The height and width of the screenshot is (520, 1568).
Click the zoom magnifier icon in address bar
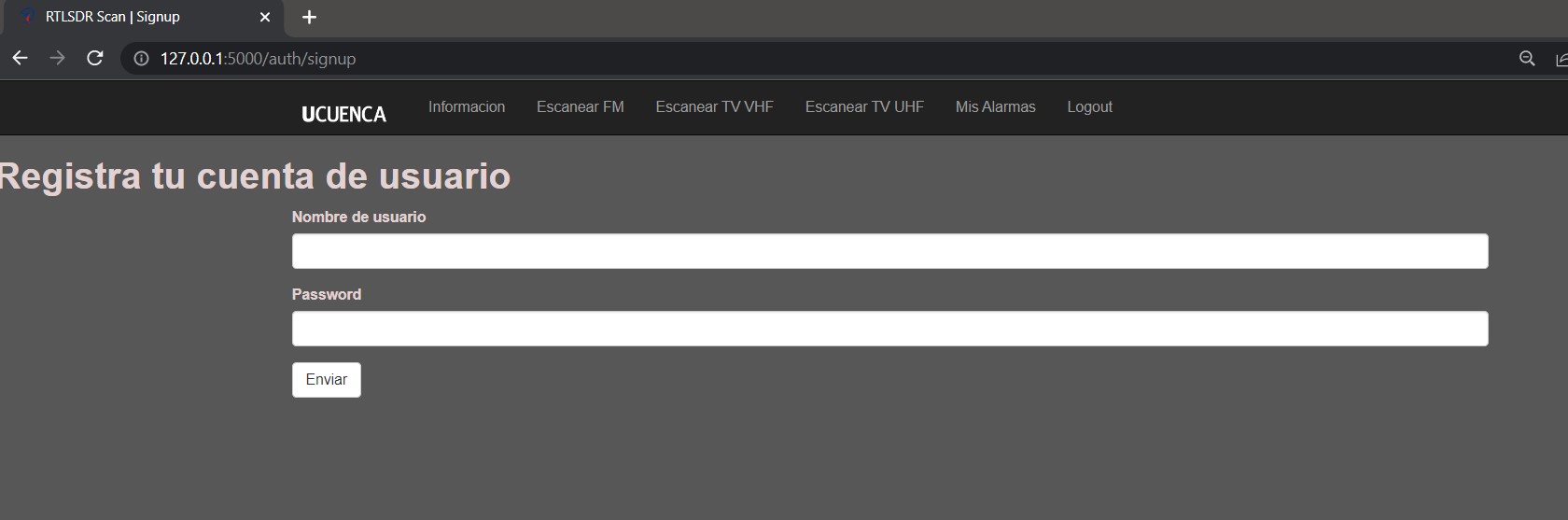point(1527,59)
